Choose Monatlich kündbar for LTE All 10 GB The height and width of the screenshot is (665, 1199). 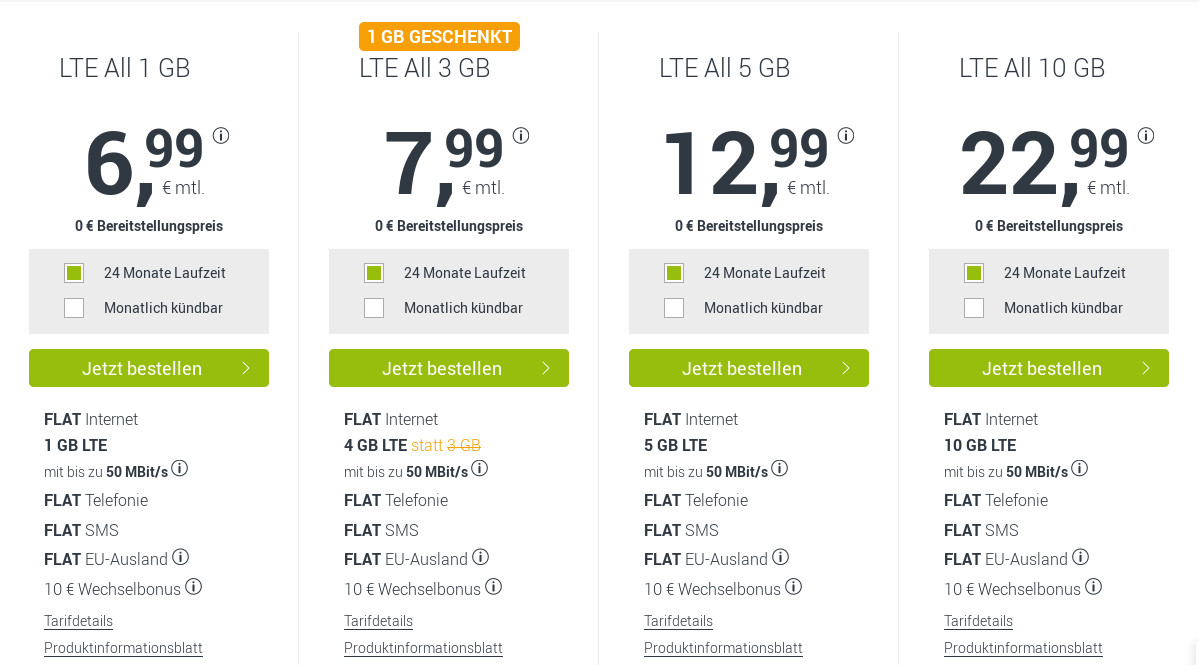coord(974,308)
